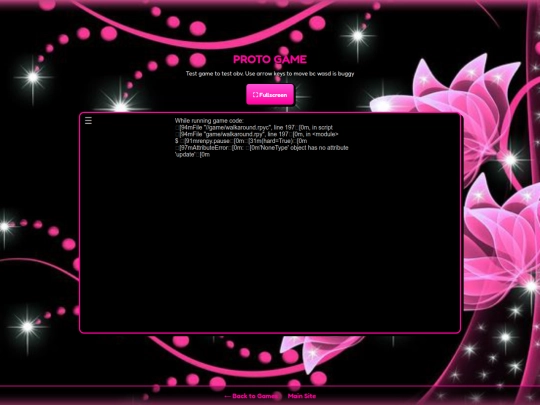Click the game description about arrow keys
The image size is (540, 405).
tap(270, 74)
